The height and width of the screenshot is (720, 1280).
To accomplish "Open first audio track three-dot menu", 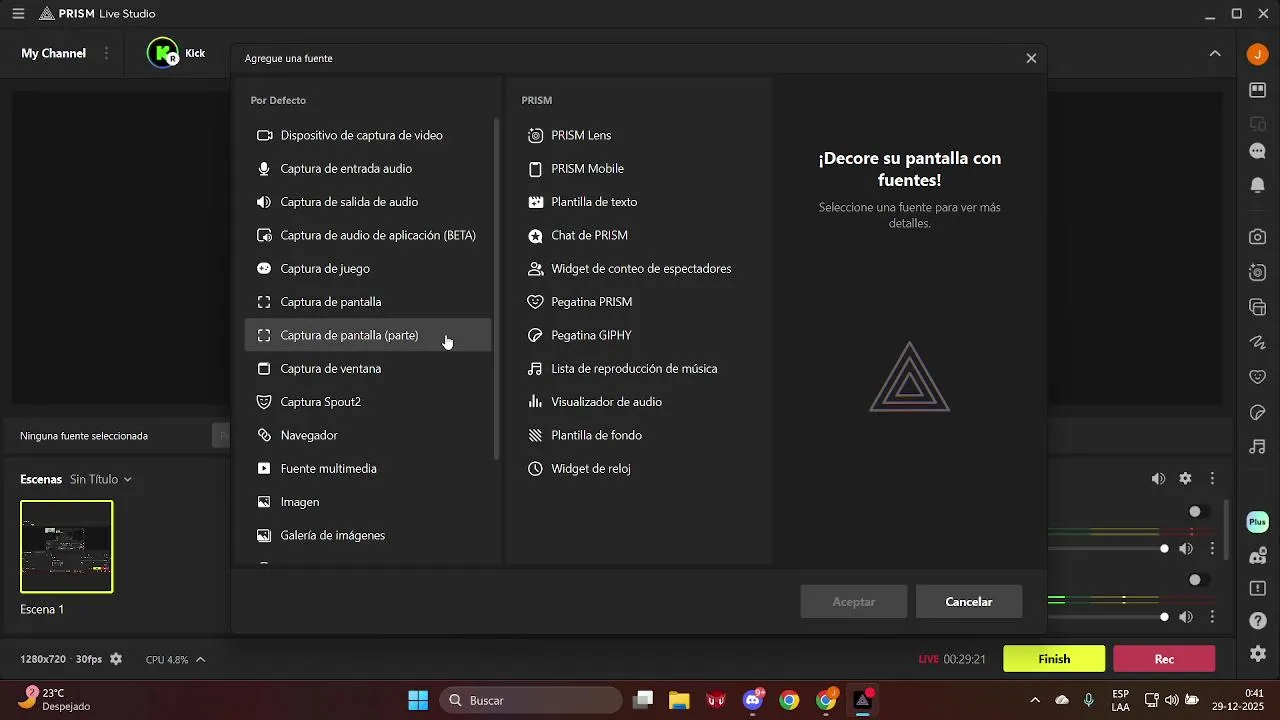I will point(1212,549).
